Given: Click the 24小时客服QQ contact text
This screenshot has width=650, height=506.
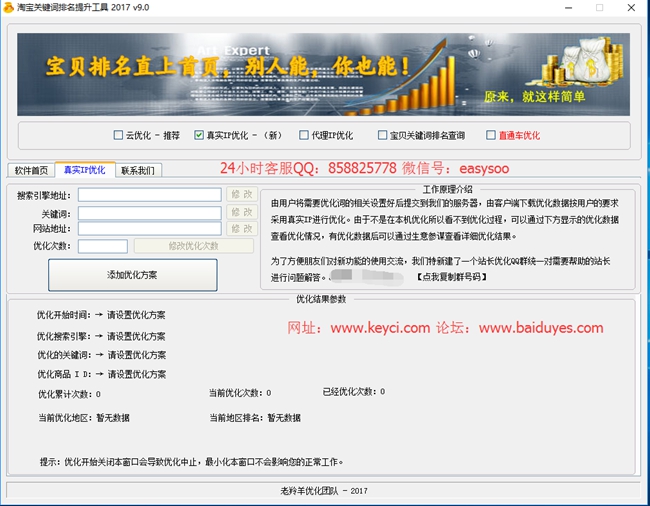Looking at the screenshot, I should pyautogui.click(x=364, y=168).
